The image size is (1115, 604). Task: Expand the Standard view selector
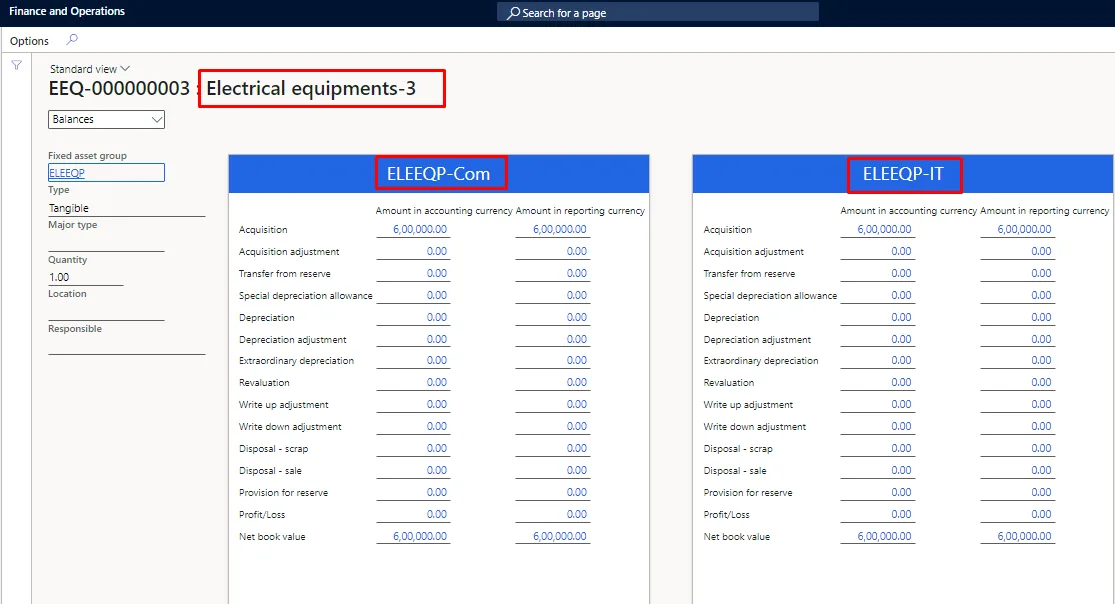[x=90, y=69]
